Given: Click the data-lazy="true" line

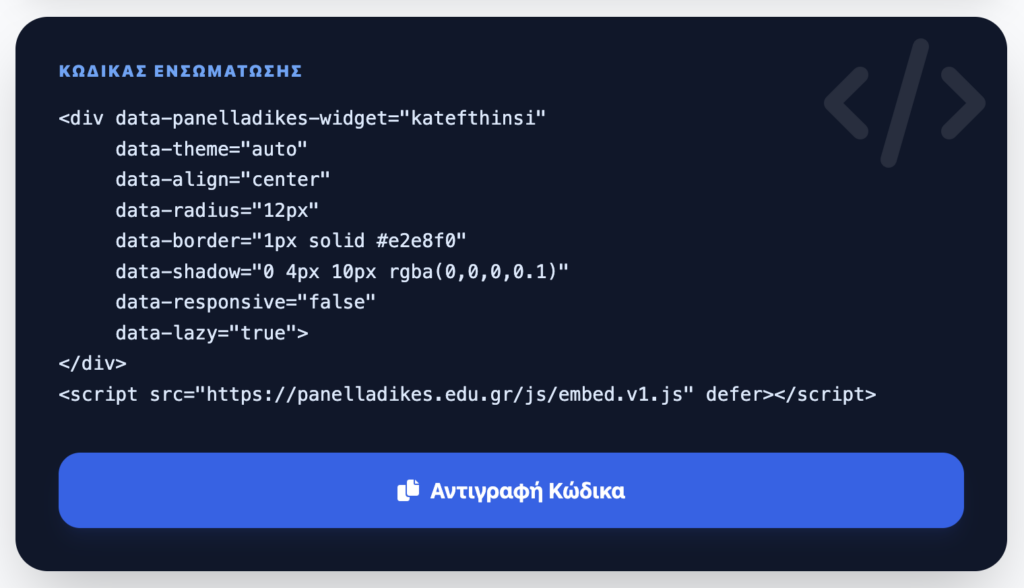Looking at the screenshot, I should (x=211, y=333).
